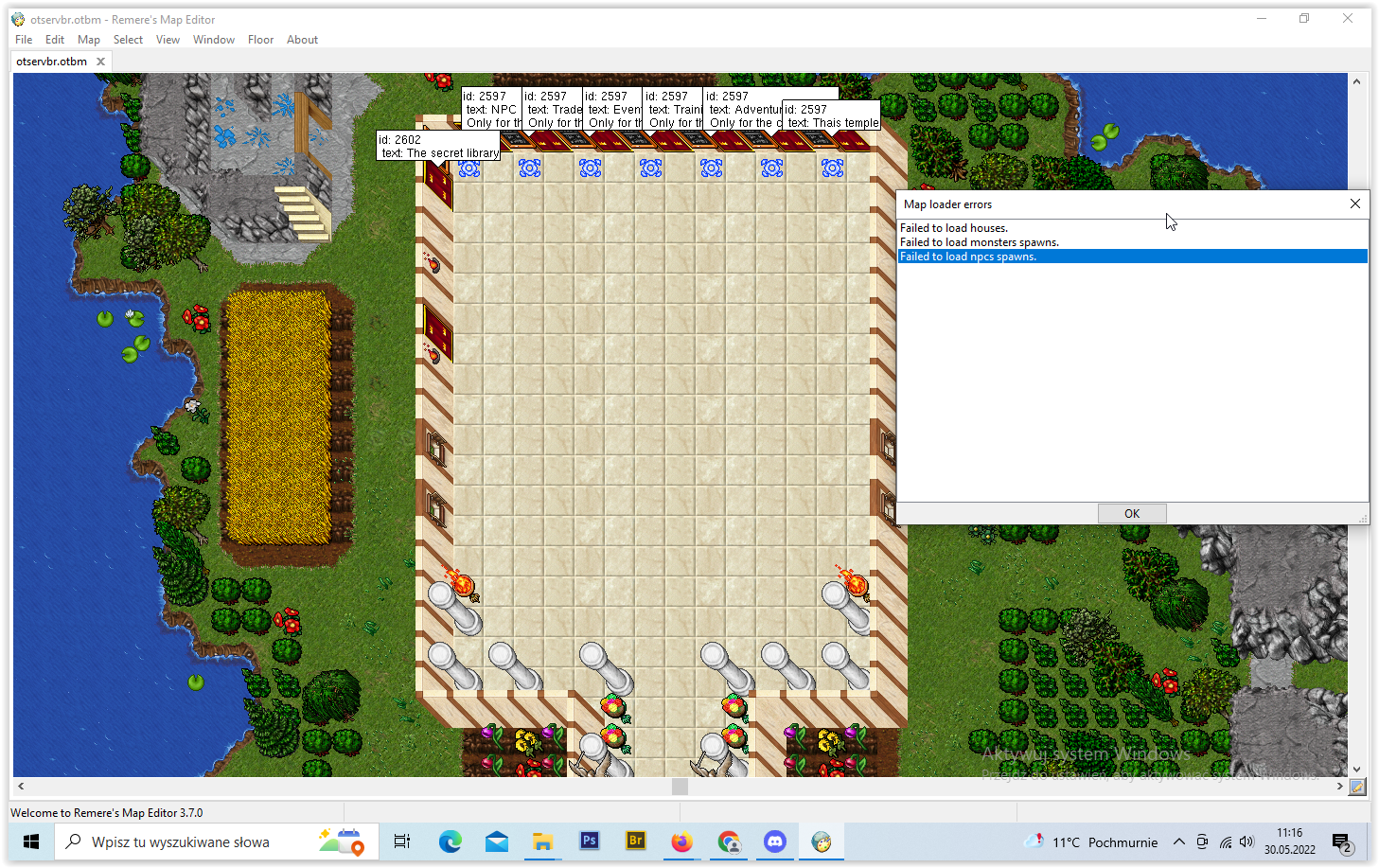This screenshot has height=868, width=1379.
Task: Switch to the otservbr.otbm tab
Action: (52, 61)
